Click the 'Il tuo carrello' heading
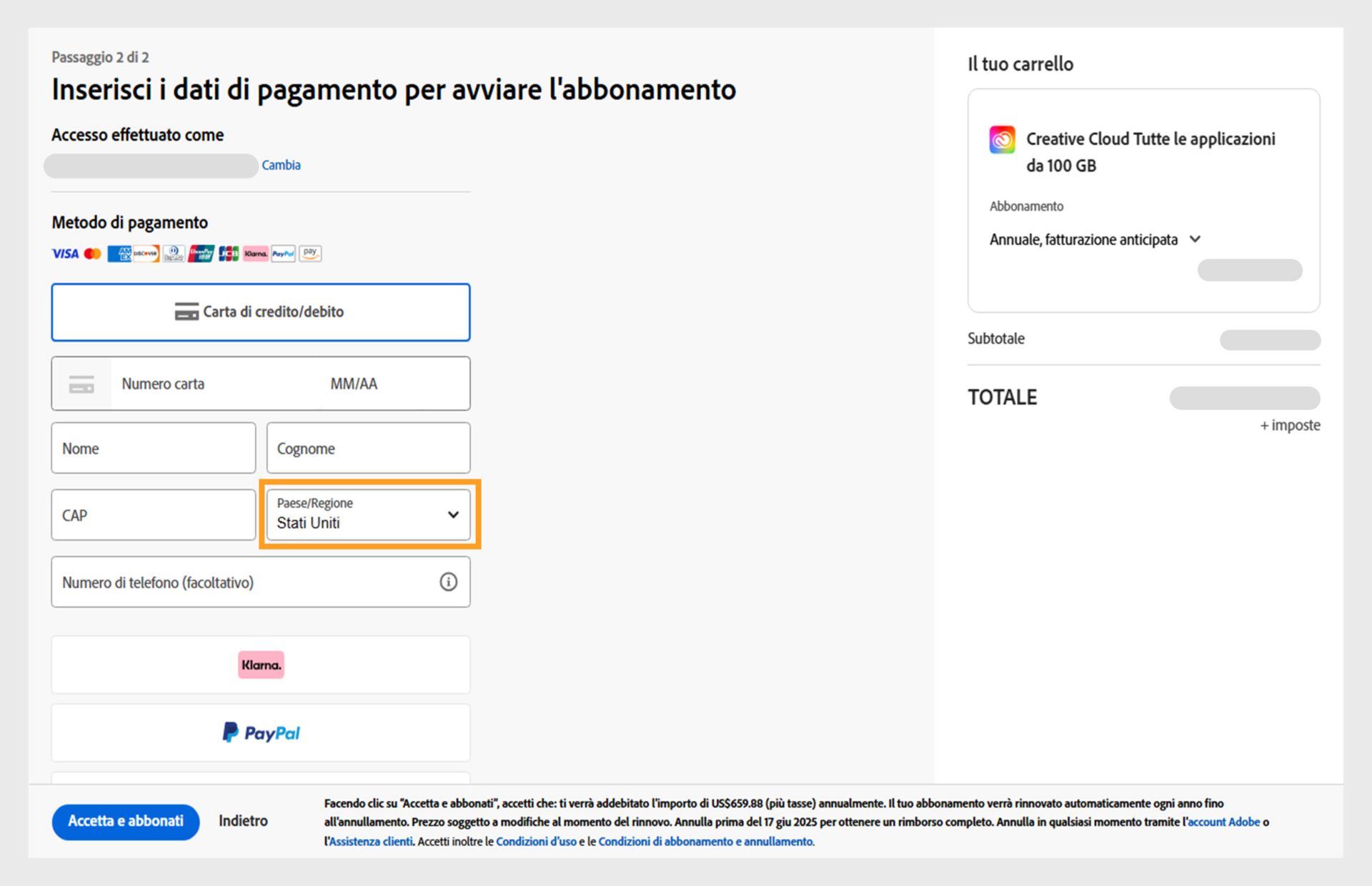This screenshot has height=886, width=1372. (1020, 64)
